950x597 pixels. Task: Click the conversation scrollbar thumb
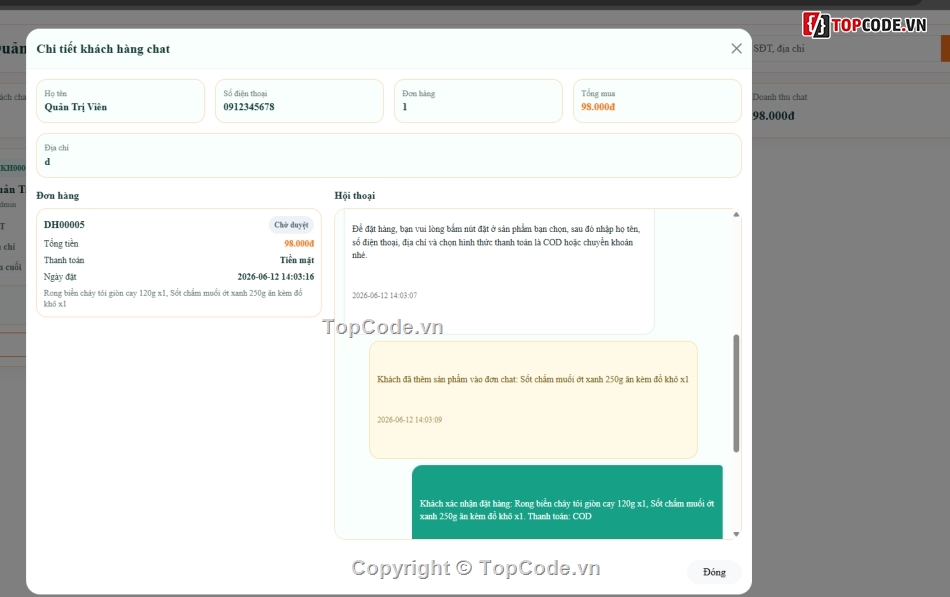[x=736, y=393]
